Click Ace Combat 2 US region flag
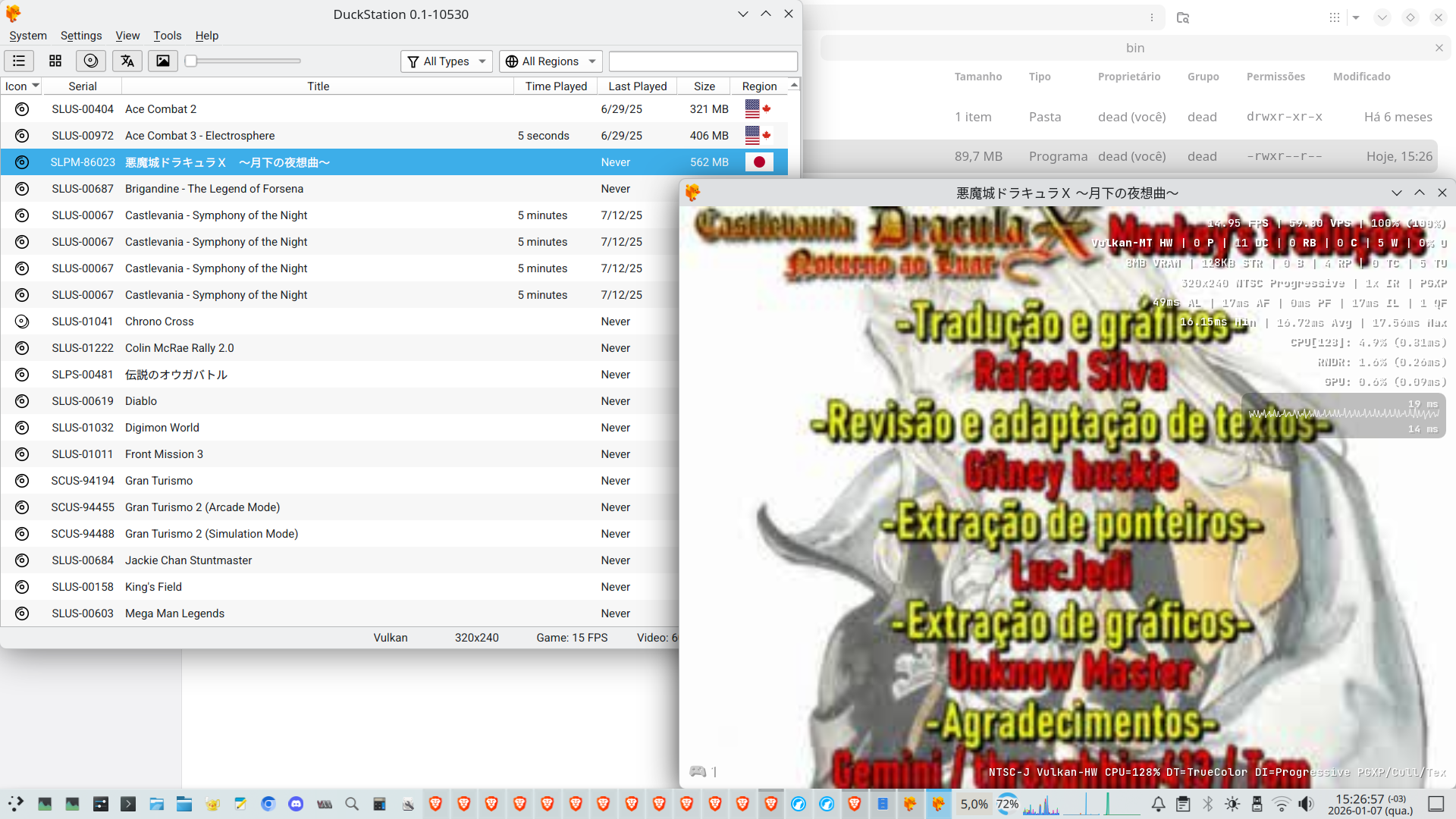 coord(752,109)
